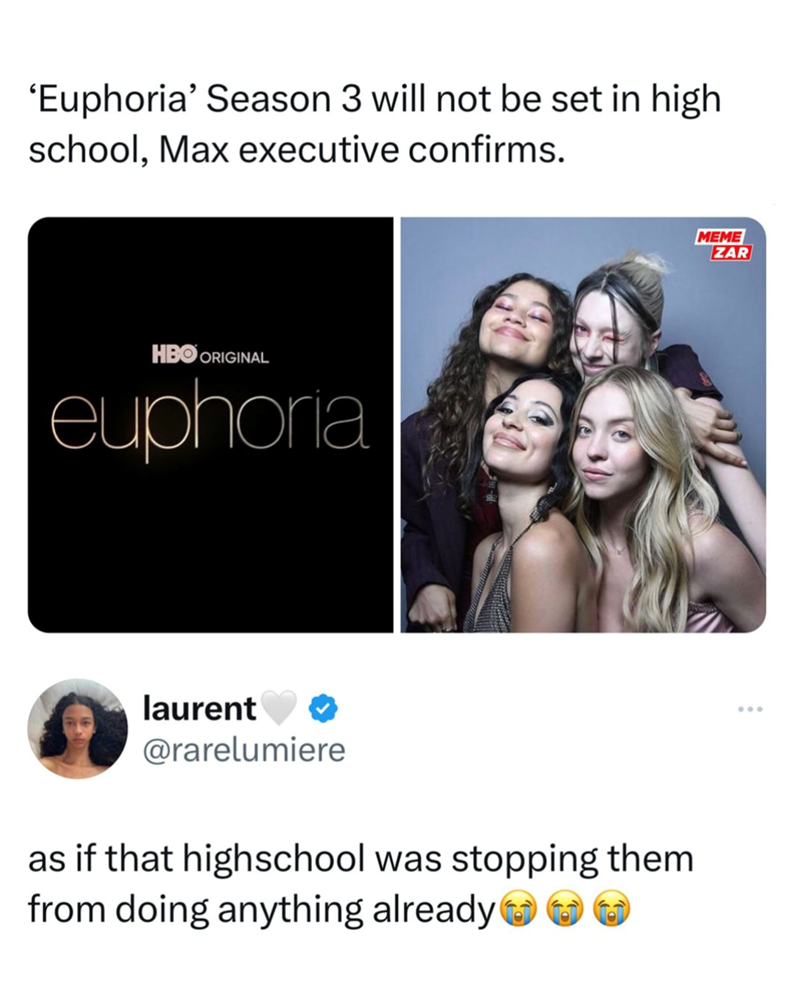This screenshot has width=800, height=991.
Task: Click the Meme Zar watermark logo
Action: [724, 245]
